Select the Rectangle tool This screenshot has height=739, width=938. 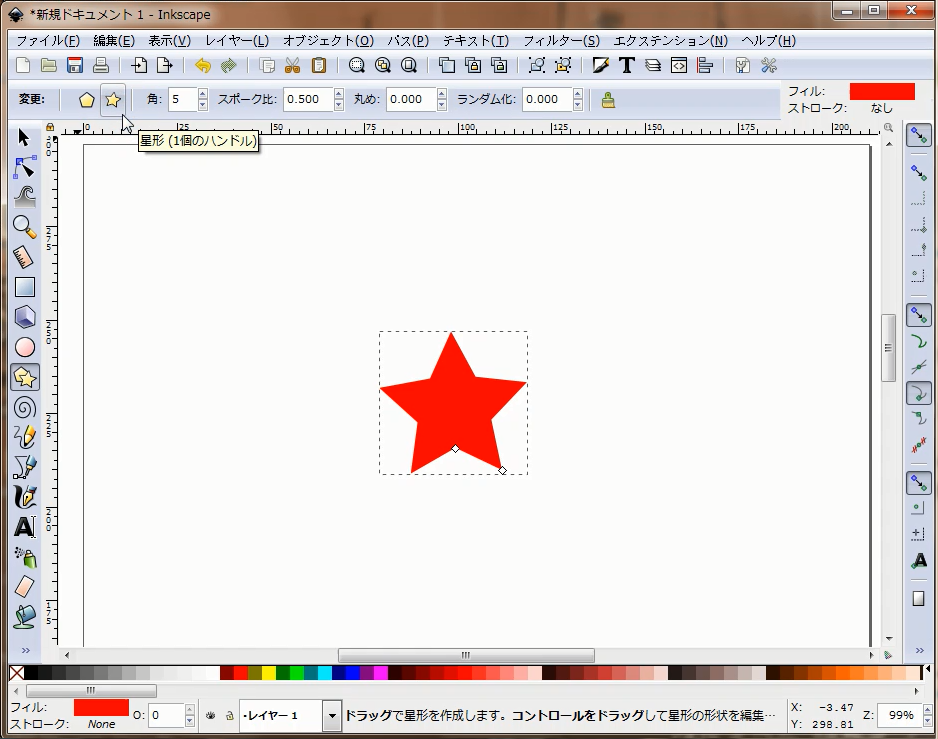[25, 287]
